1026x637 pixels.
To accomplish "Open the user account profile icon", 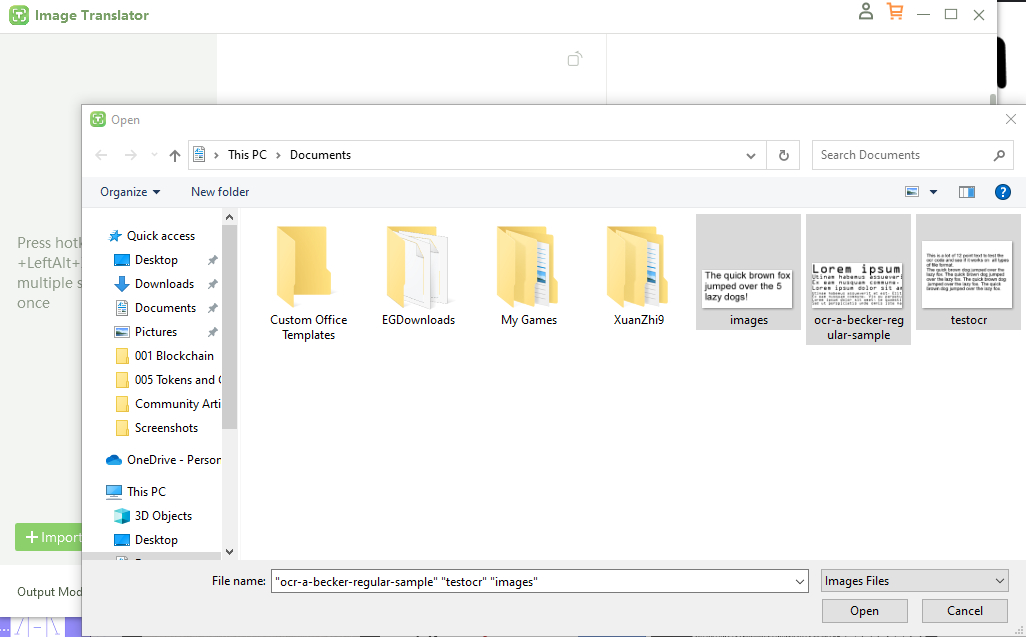I will click(866, 14).
